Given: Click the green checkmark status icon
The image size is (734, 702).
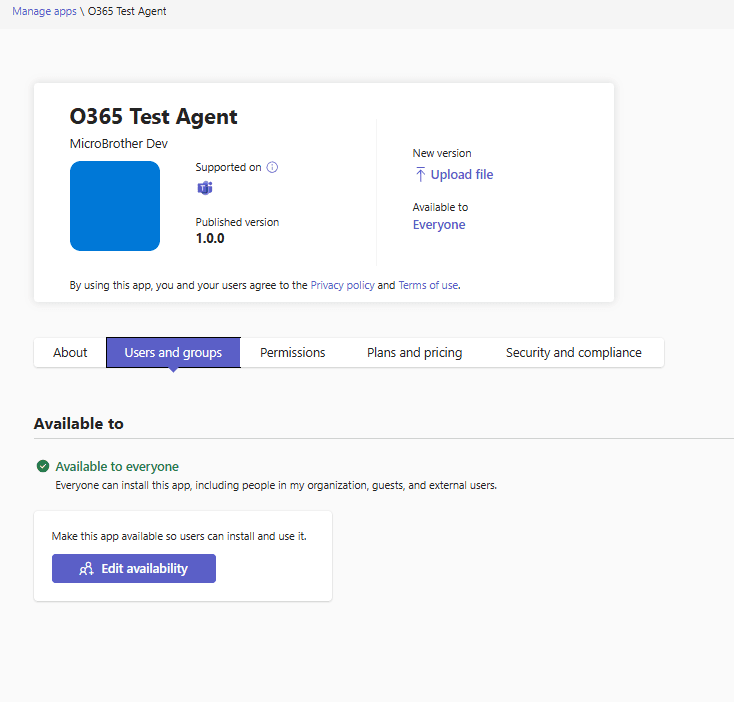Looking at the screenshot, I should tap(43, 466).
